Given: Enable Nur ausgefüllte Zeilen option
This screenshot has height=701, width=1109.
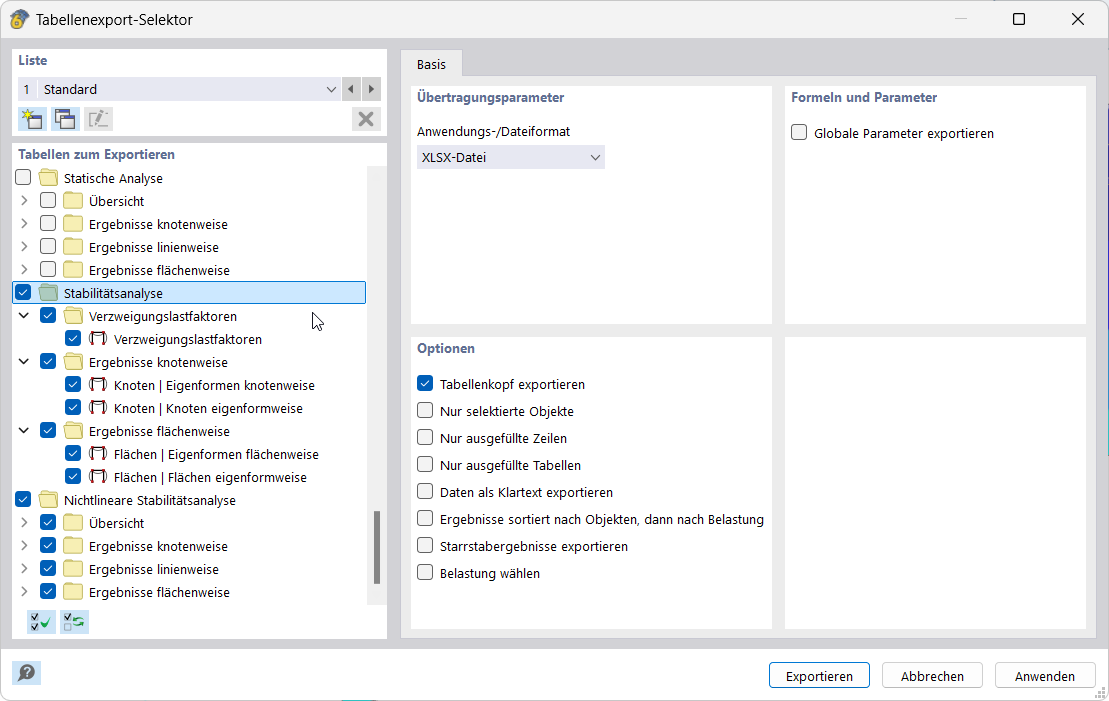Looking at the screenshot, I should point(425,438).
